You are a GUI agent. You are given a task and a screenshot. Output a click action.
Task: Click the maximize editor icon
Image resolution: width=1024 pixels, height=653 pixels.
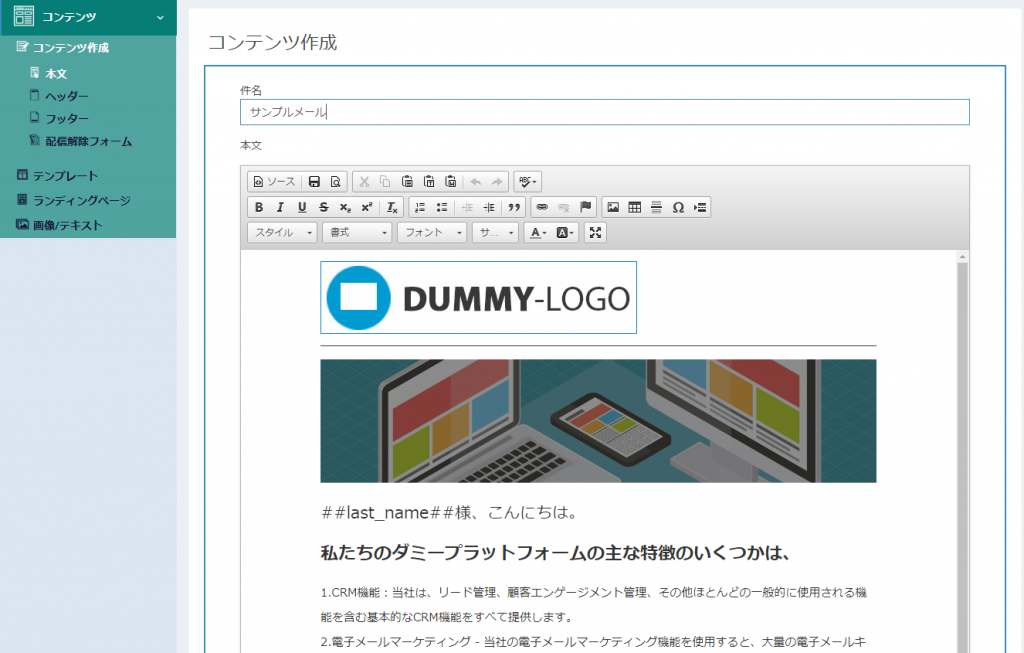[595, 232]
